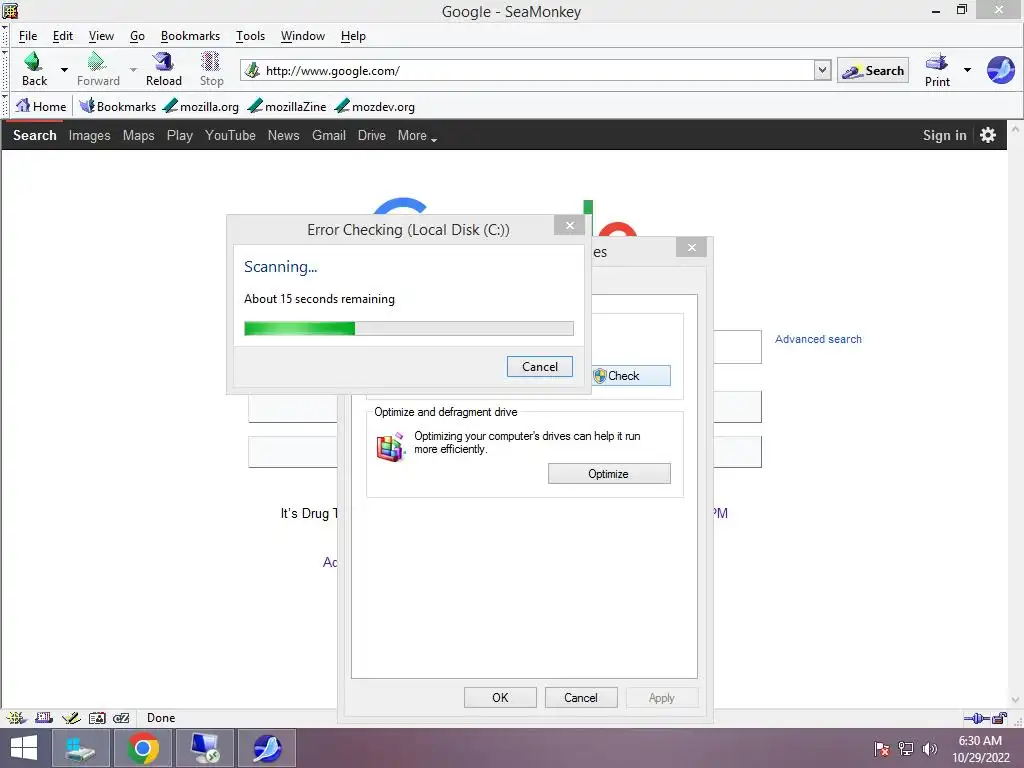Viewport: 1024px width, 768px height.
Task: Expand the More dropdown in Google bar
Action: click(417, 135)
